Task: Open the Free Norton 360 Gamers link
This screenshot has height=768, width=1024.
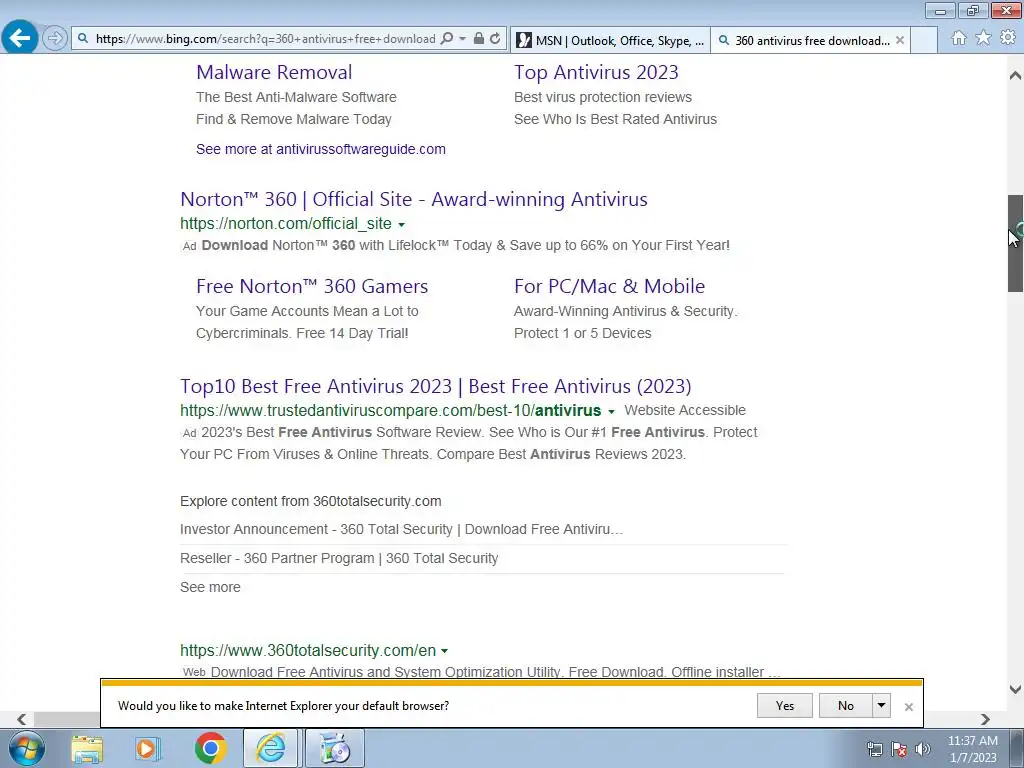Action: click(x=312, y=286)
